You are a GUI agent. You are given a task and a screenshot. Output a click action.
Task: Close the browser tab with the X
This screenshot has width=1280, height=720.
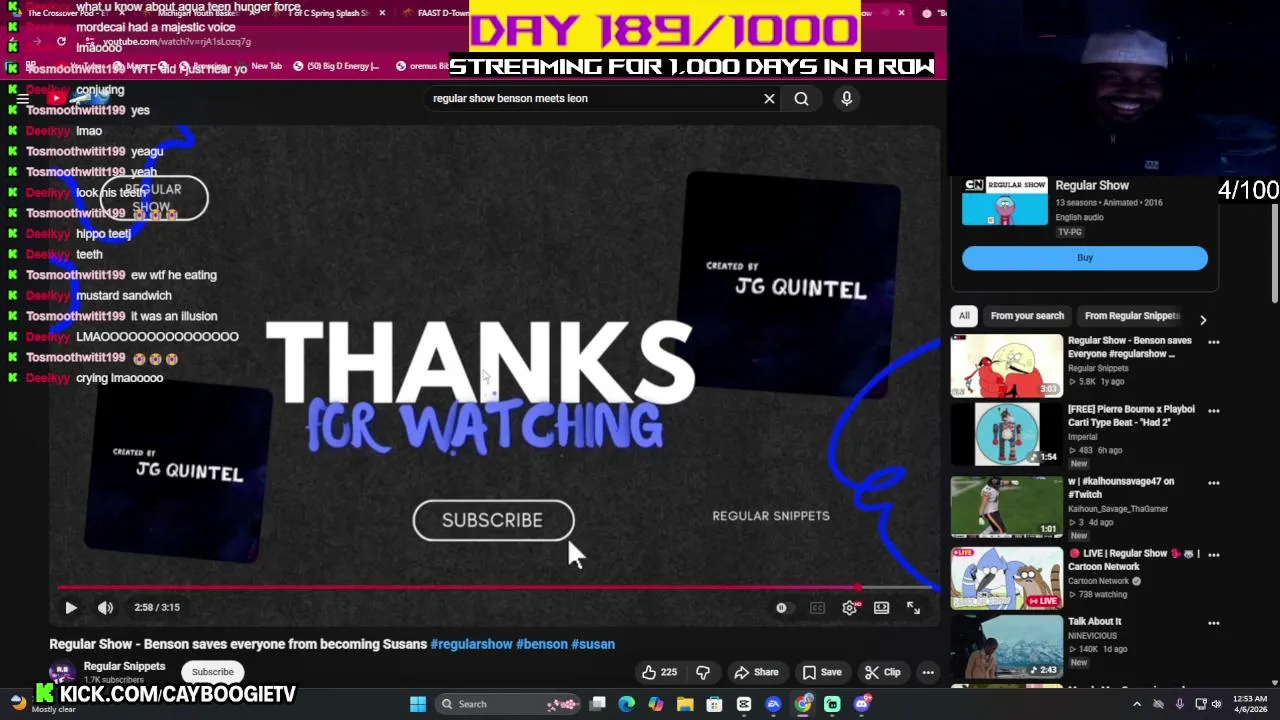[x=901, y=13]
